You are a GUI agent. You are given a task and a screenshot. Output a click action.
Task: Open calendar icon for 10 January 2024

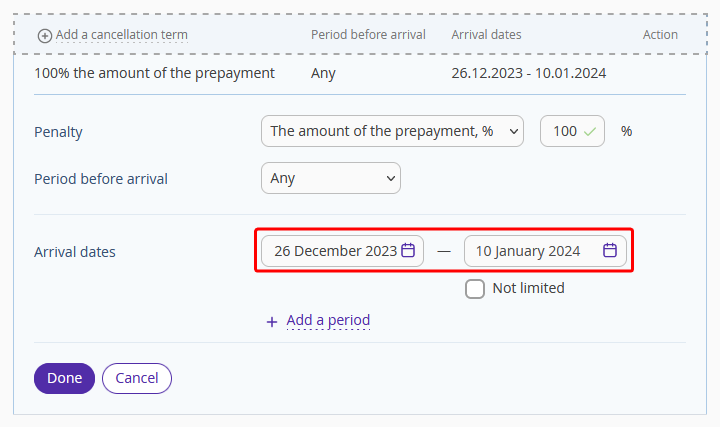tap(610, 251)
